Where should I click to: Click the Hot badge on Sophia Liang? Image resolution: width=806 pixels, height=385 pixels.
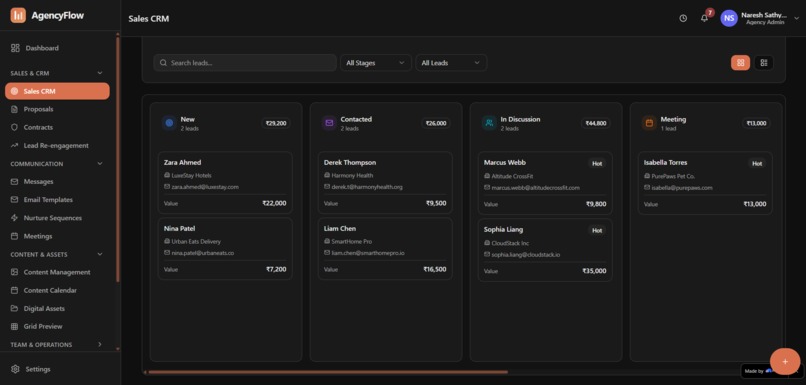(x=597, y=230)
